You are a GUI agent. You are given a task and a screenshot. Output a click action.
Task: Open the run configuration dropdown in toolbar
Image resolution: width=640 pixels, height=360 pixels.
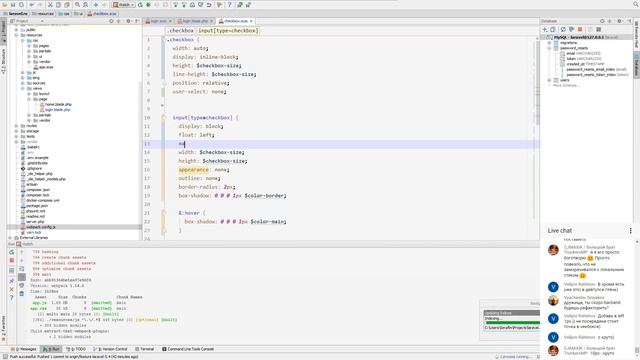tap(124, 4)
